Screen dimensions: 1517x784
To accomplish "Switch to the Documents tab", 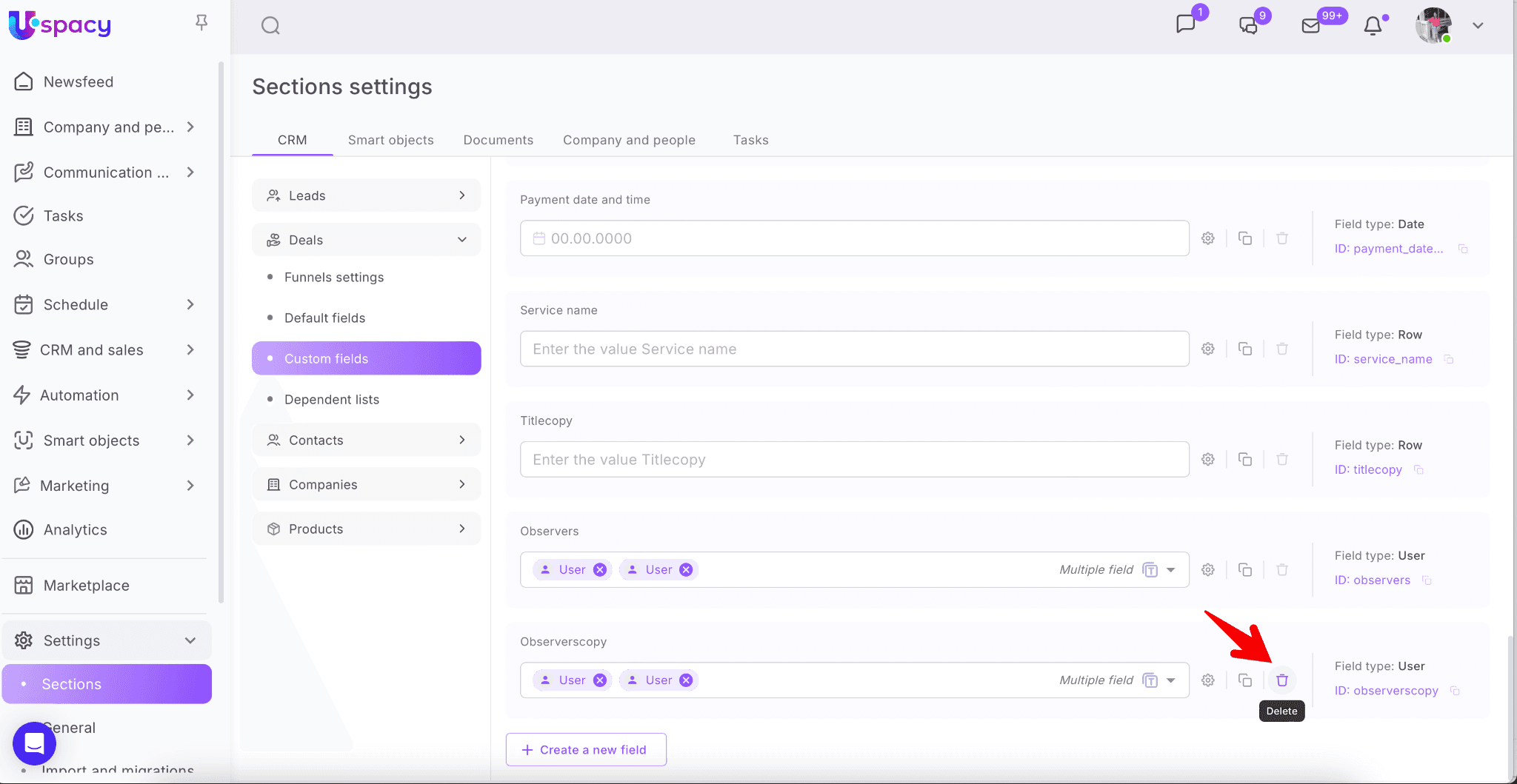I will pyautogui.click(x=498, y=140).
